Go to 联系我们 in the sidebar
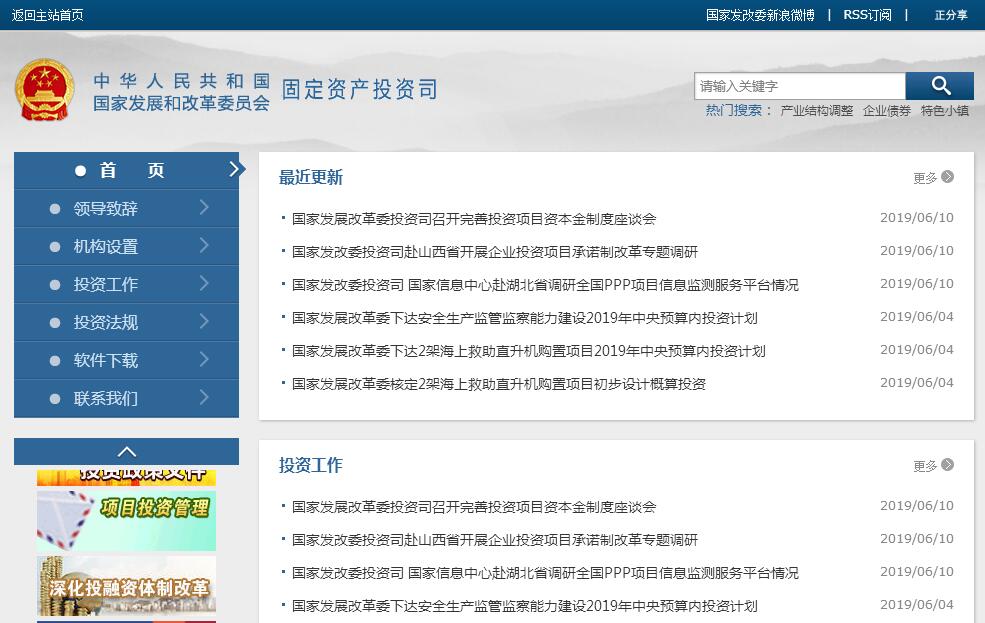985x623 pixels. tap(106, 399)
